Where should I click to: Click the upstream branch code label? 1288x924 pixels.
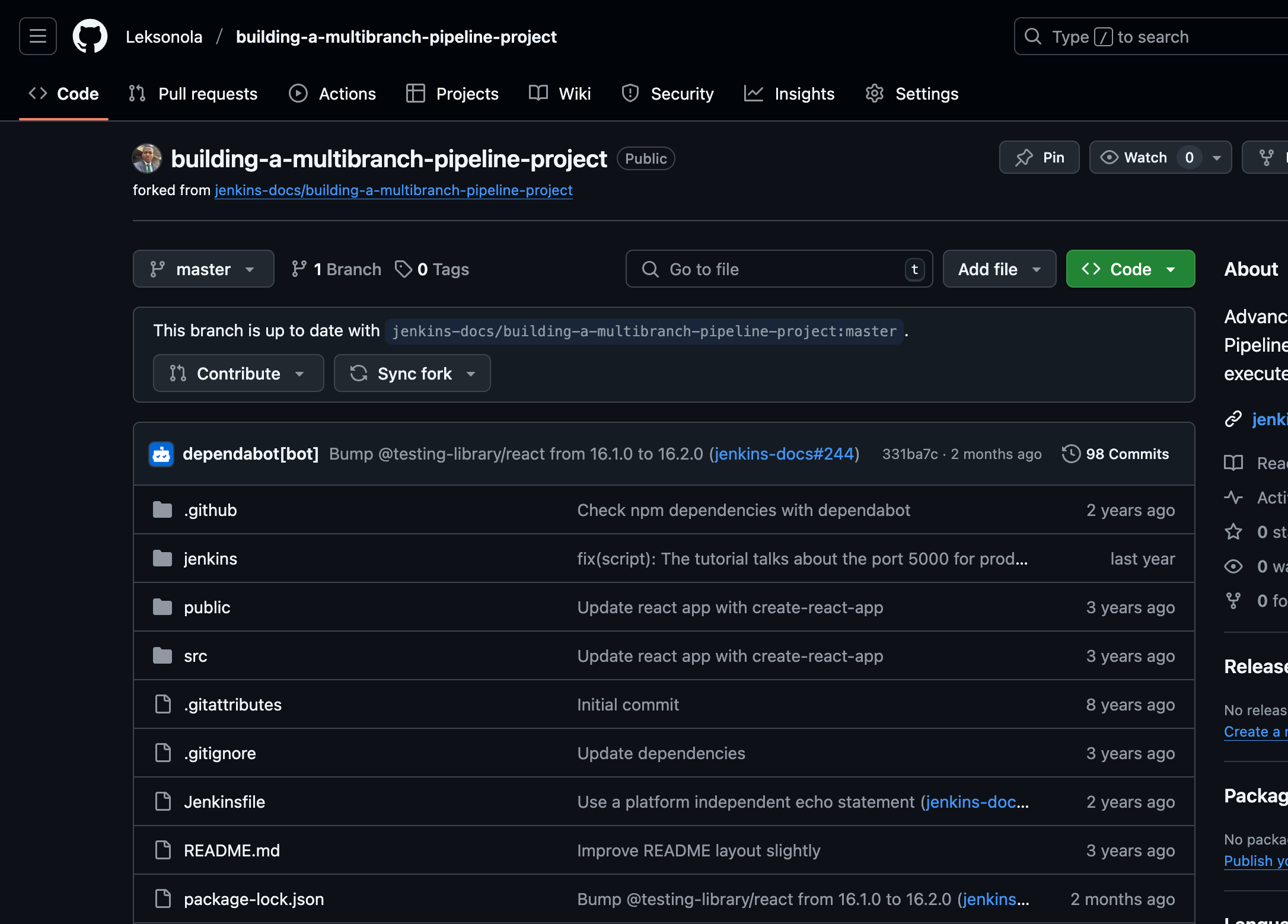click(644, 331)
